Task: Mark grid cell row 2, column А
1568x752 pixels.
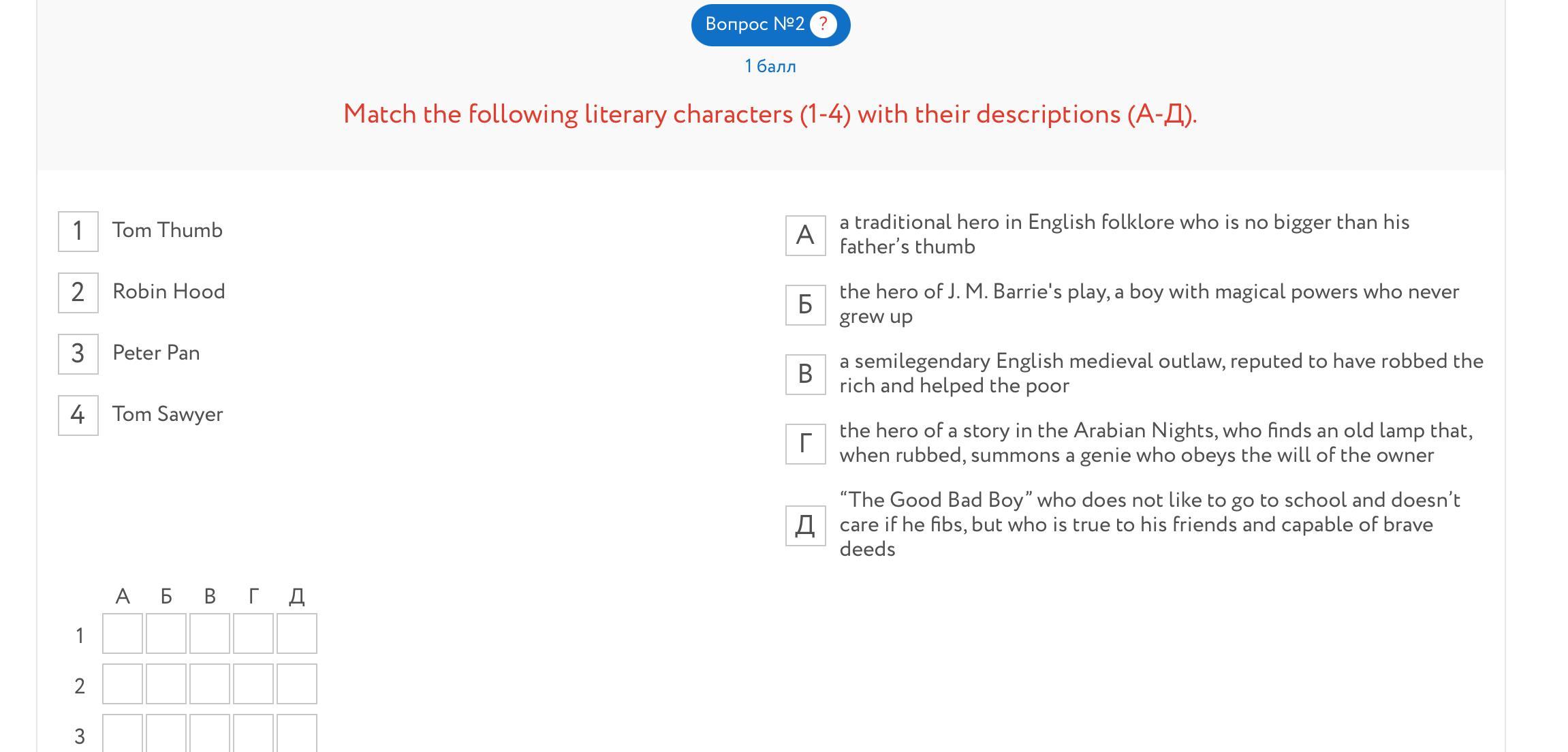Action: point(123,684)
